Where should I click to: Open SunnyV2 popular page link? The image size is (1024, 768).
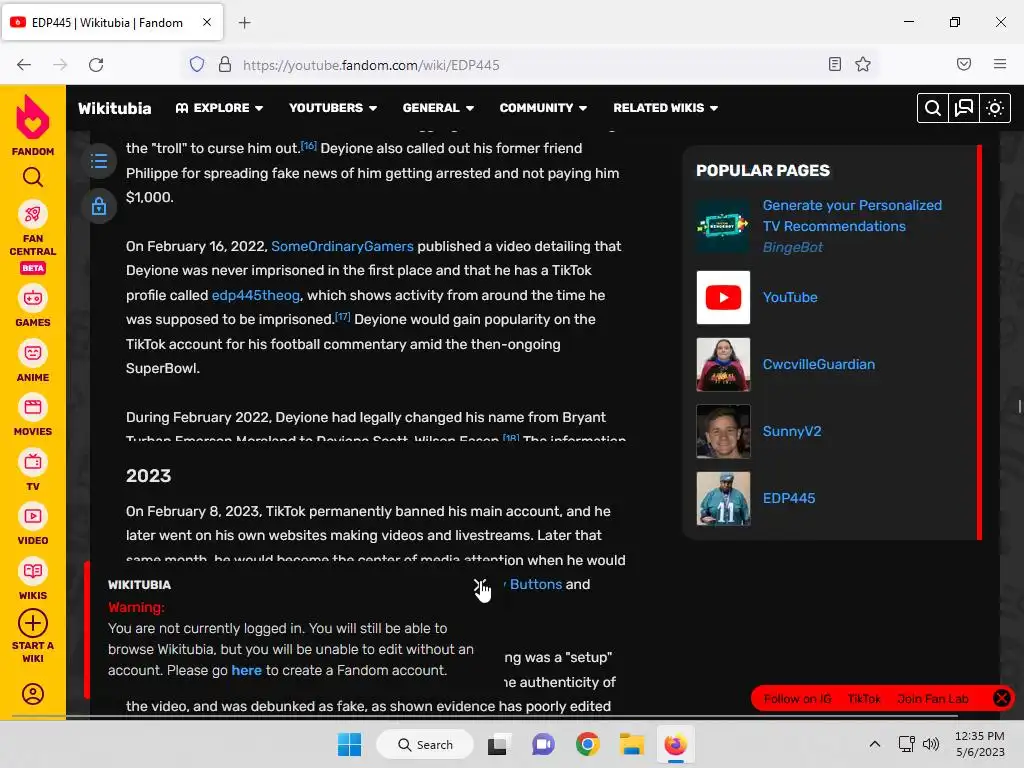tap(792, 431)
